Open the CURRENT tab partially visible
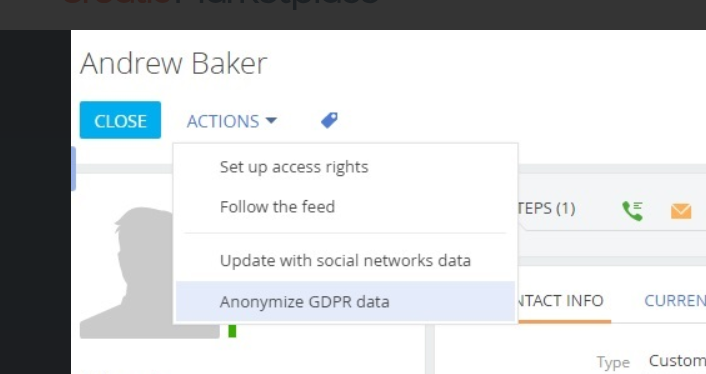 675,301
